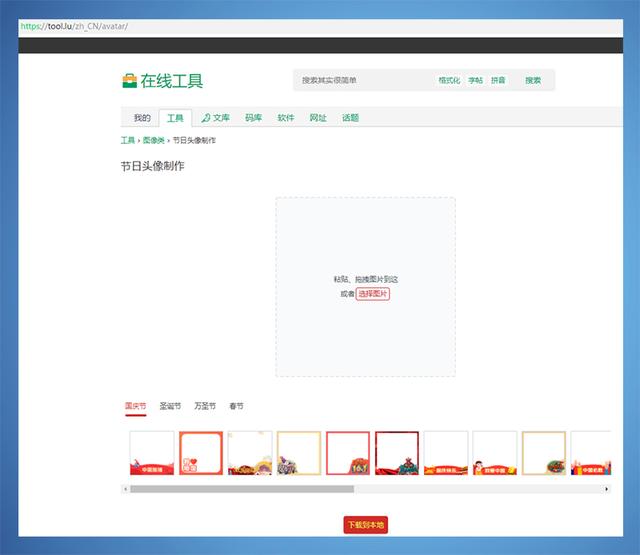
Task: Open the 文库 tab with leaf icon
Action: [x=215, y=118]
